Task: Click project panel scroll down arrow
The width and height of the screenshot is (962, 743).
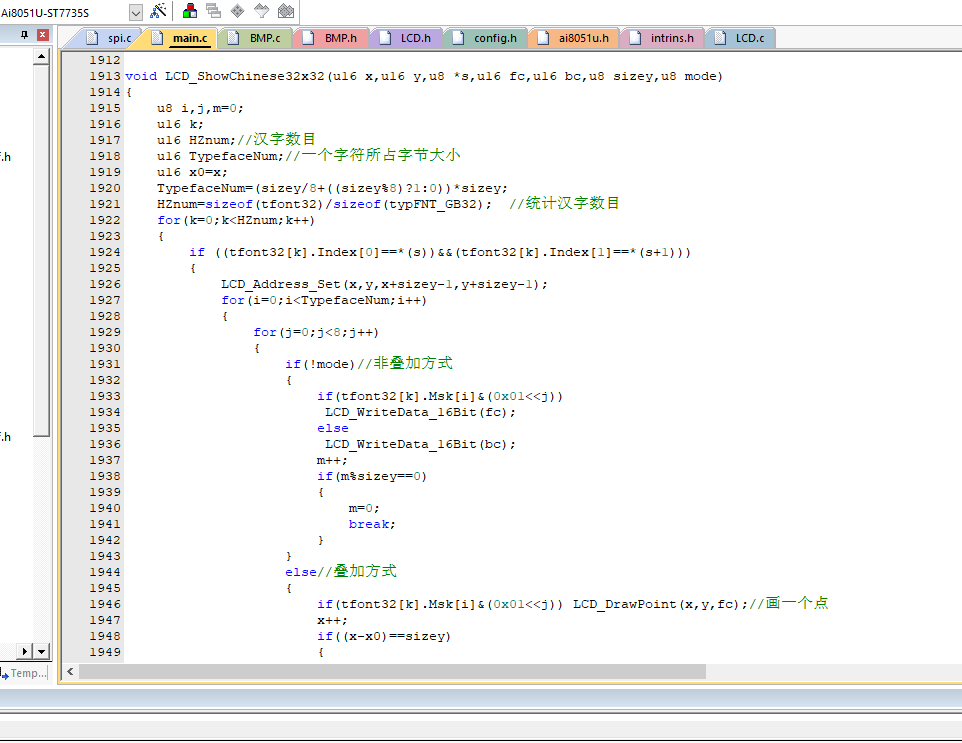Action: point(41,652)
